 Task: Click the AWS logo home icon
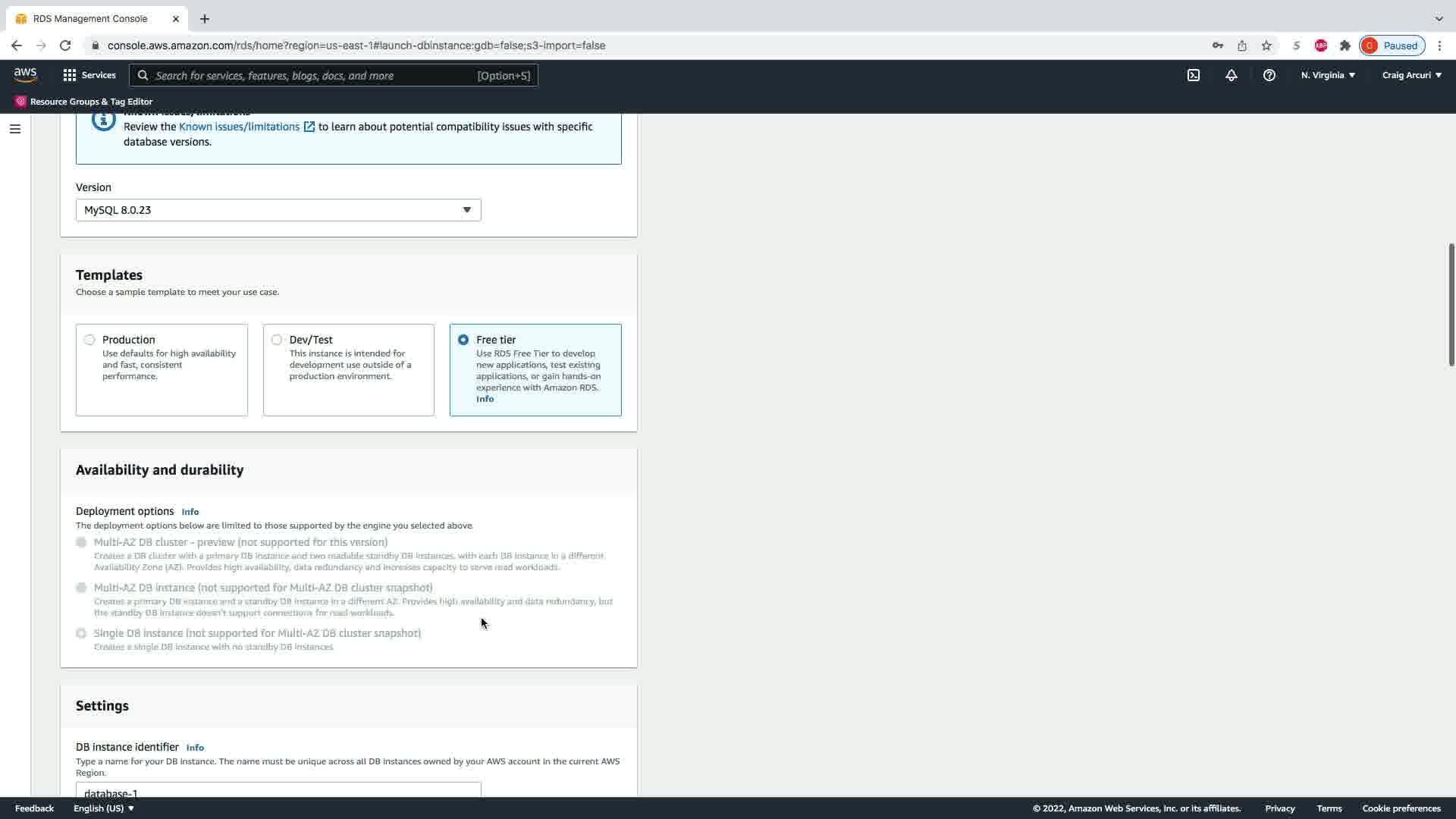point(25,74)
